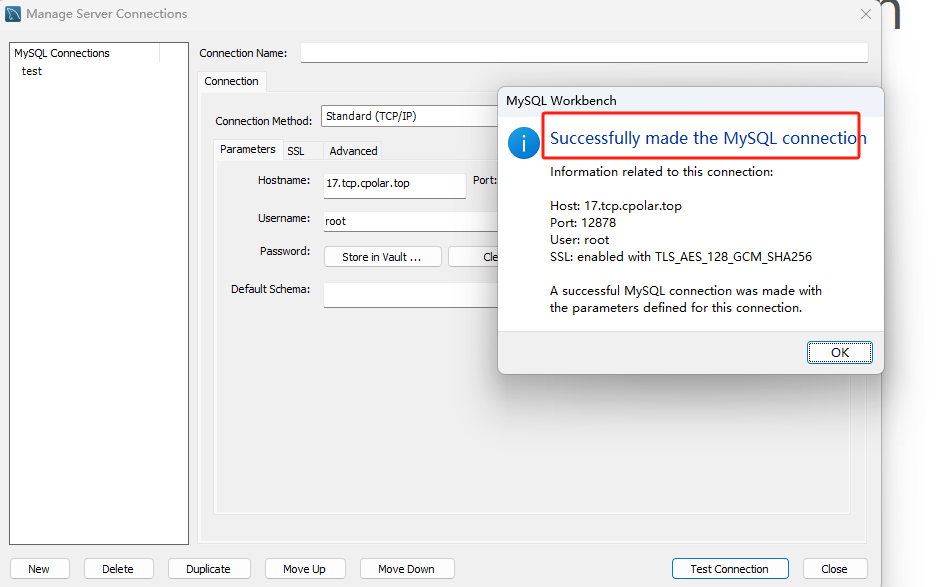Close the Manage Server Connections dialog using Close
The width and height of the screenshot is (941, 587).
point(835,568)
